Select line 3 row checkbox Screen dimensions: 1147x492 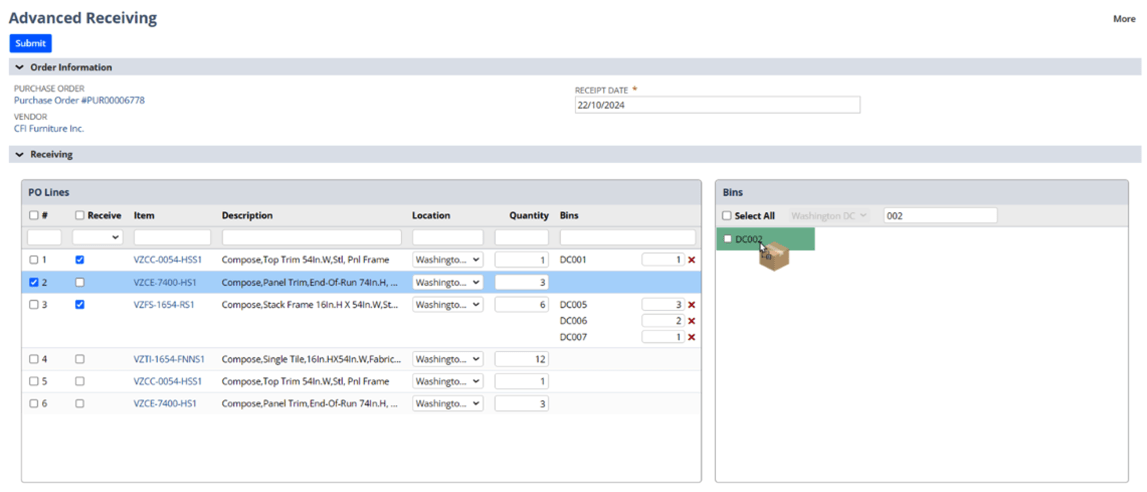(x=34, y=305)
